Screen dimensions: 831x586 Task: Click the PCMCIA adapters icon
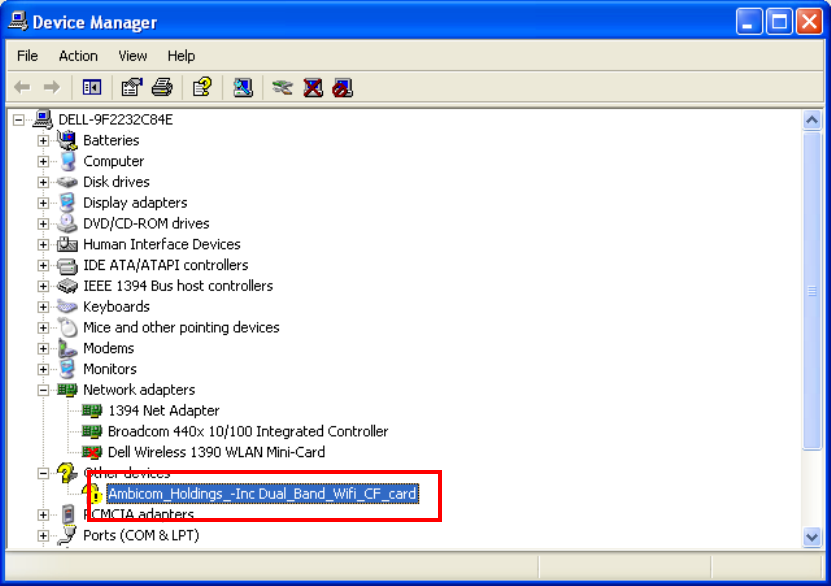pyautogui.click(x=68, y=514)
